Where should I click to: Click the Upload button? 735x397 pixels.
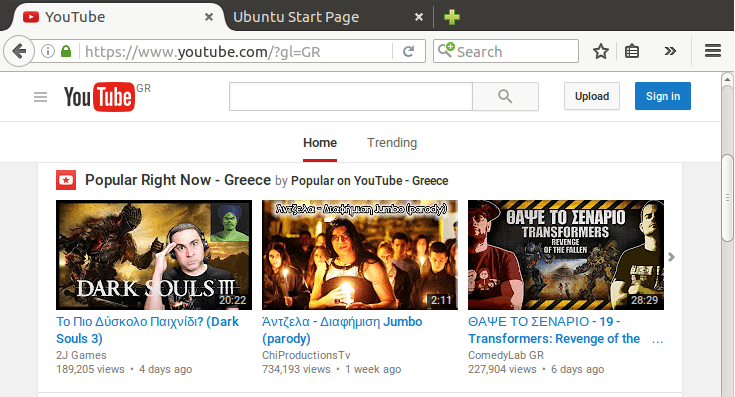(592, 96)
